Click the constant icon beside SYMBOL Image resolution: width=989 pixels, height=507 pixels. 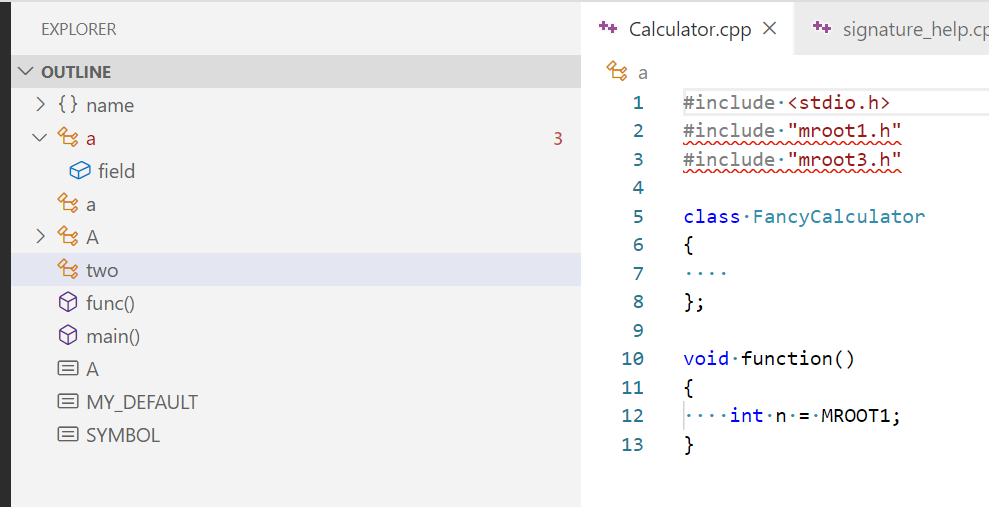point(67,434)
